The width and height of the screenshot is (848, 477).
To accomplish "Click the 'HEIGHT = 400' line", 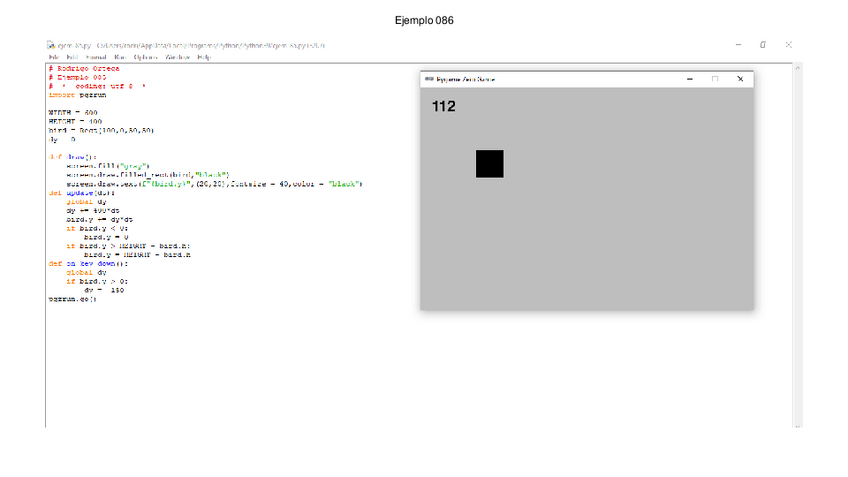I will (x=75, y=122).
